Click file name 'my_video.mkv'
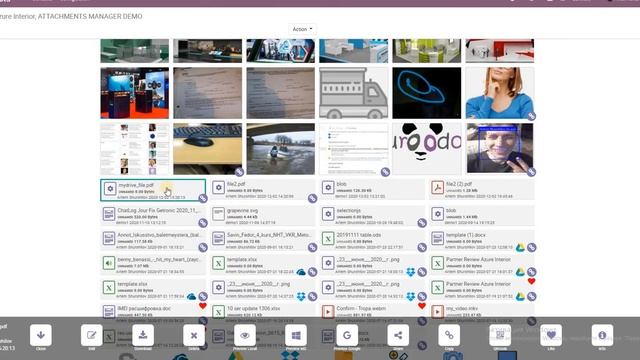 pos(462,309)
